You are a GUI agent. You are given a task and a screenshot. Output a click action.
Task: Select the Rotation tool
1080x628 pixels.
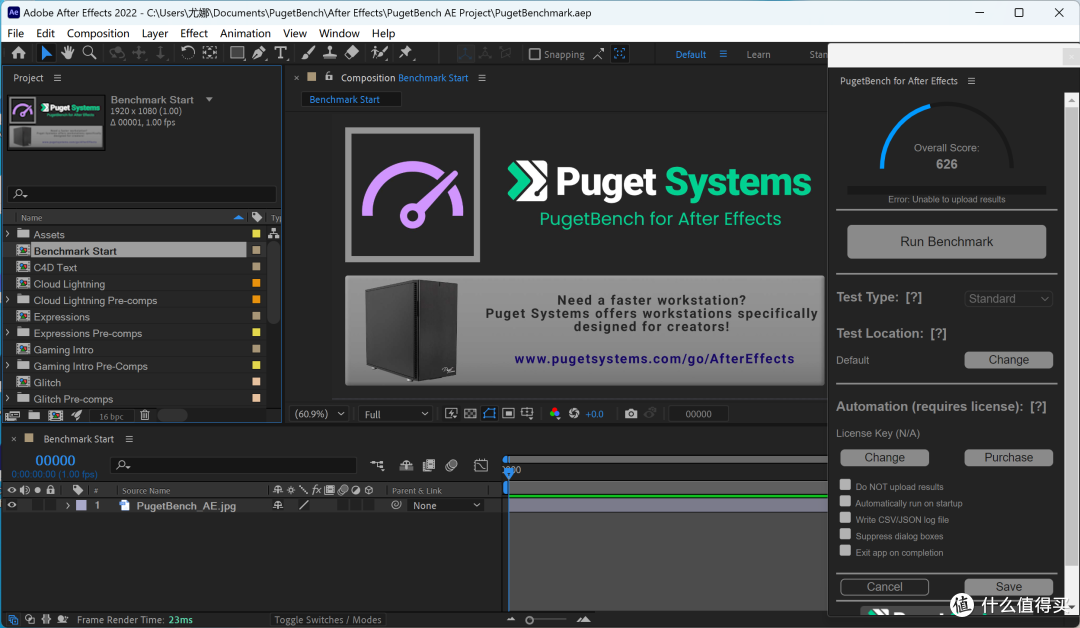tap(187, 53)
